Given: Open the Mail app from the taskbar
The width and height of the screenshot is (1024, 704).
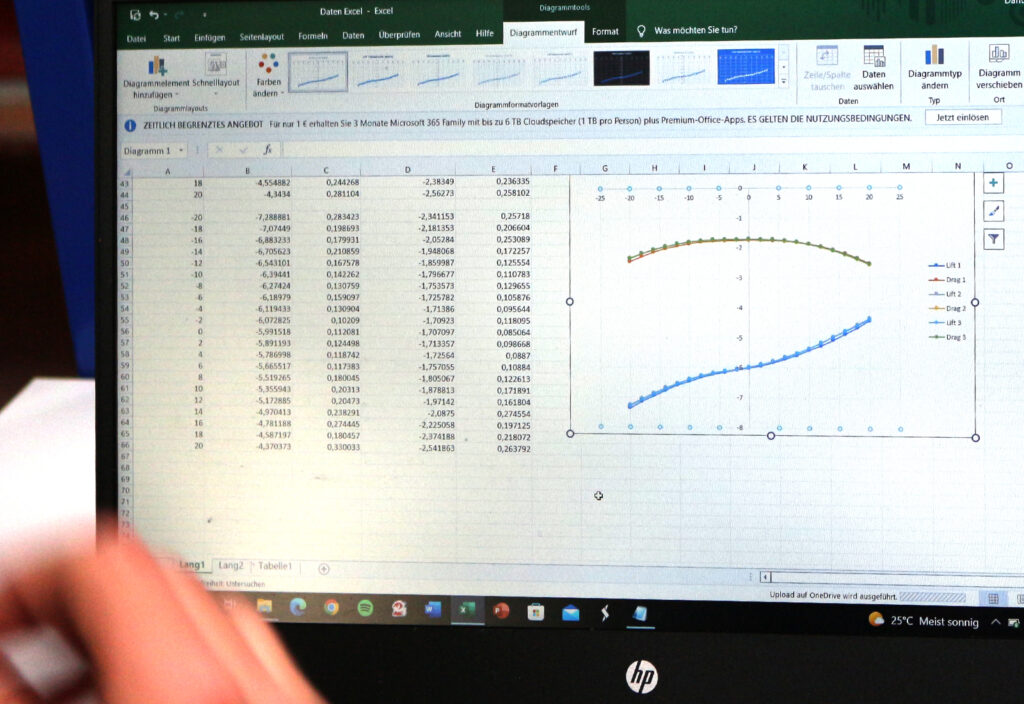Looking at the screenshot, I should pos(570,613).
